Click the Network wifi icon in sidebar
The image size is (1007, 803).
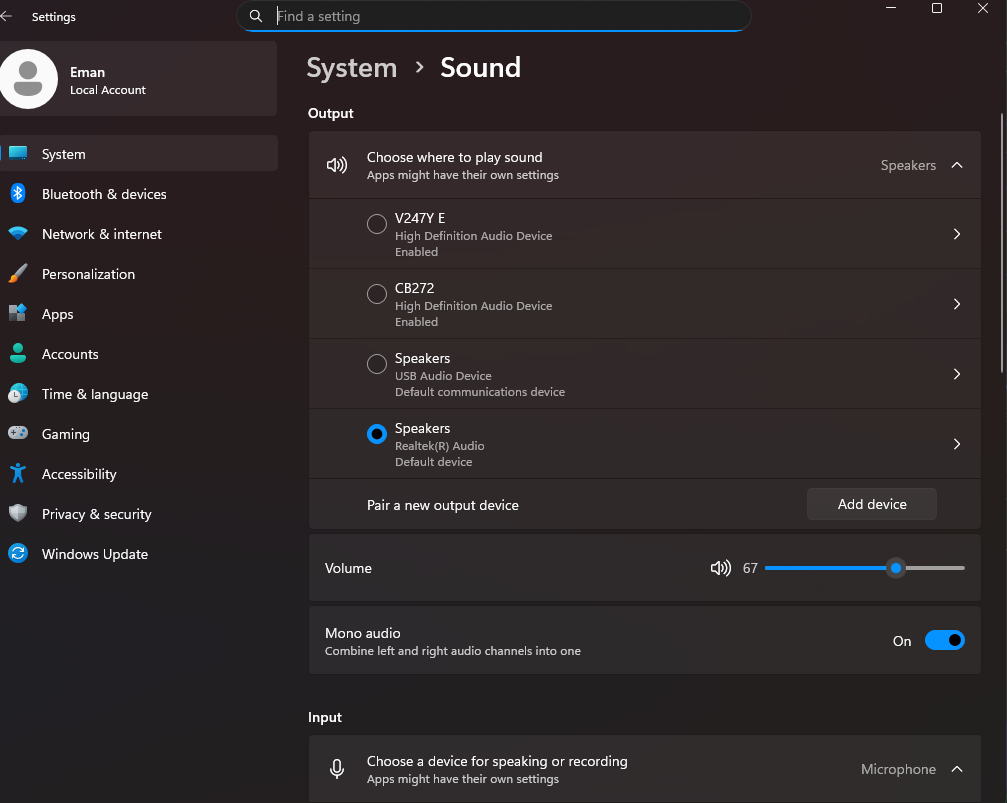[18, 233]
